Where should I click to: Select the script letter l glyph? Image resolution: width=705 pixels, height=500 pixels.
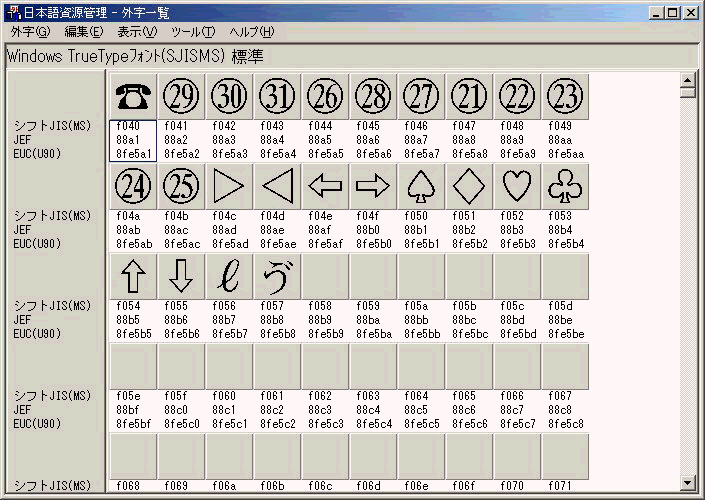pos(229,277)
